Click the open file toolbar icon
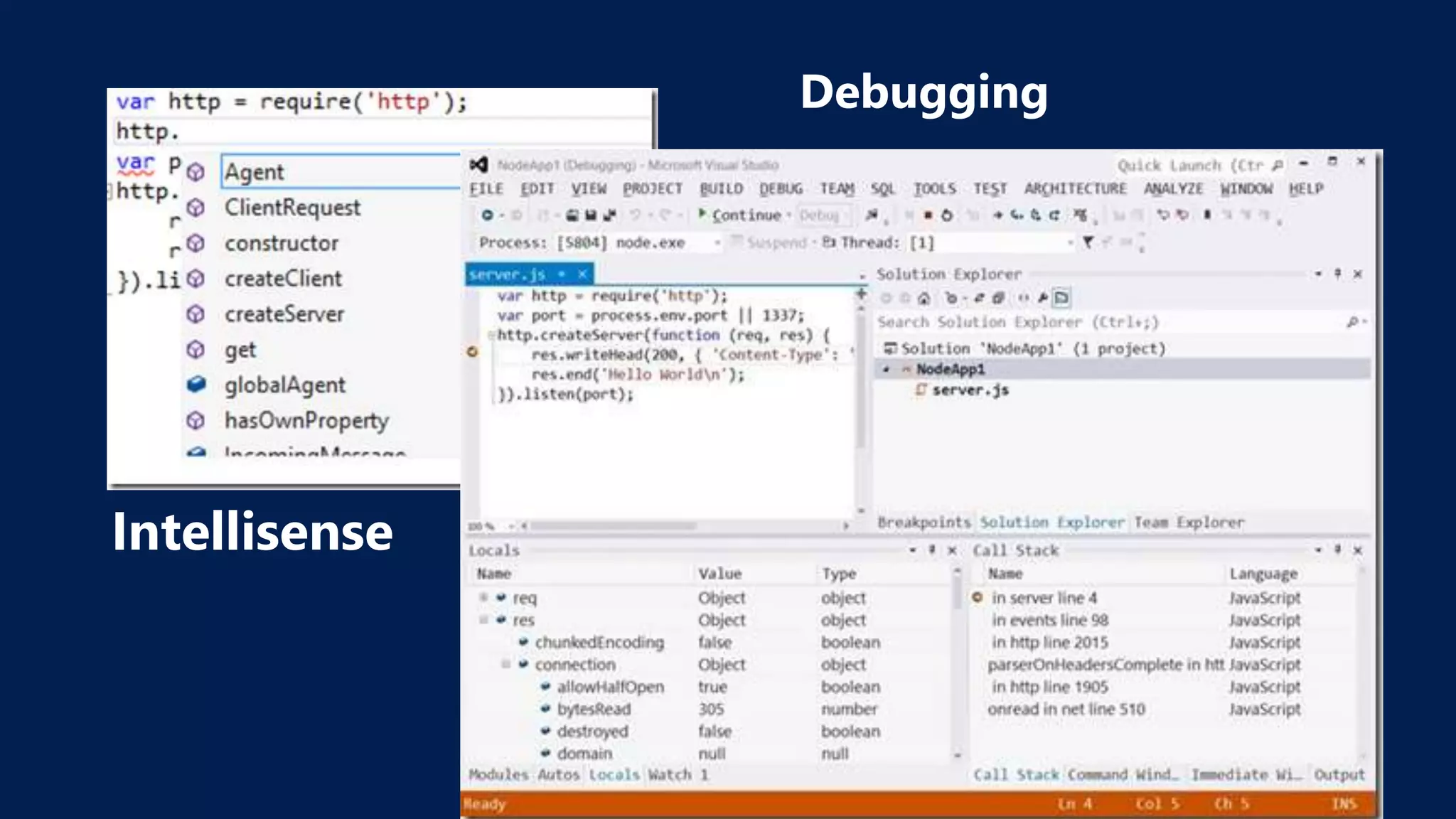 click(572, 215)
